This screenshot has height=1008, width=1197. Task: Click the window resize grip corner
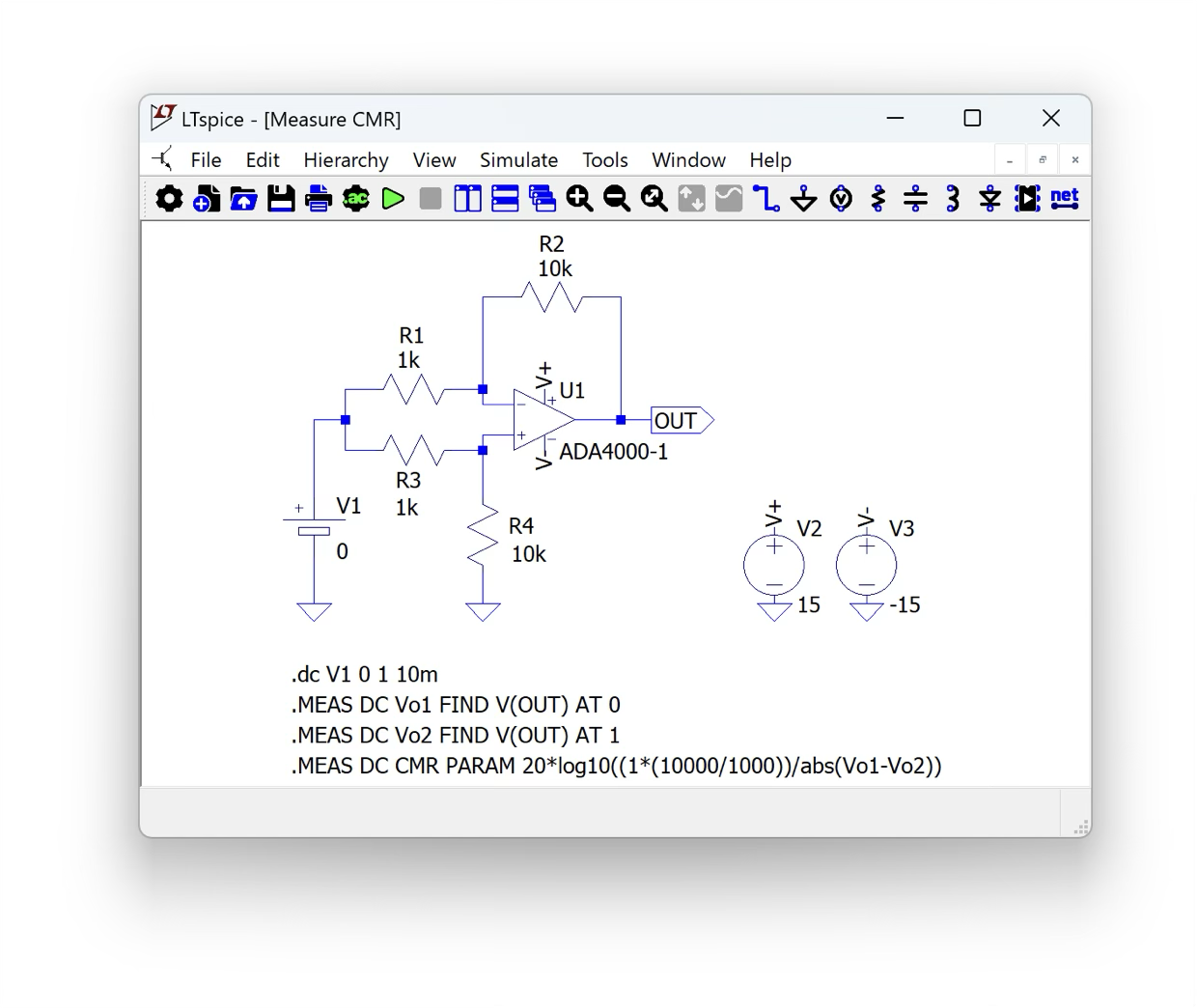click(1081, 827)
